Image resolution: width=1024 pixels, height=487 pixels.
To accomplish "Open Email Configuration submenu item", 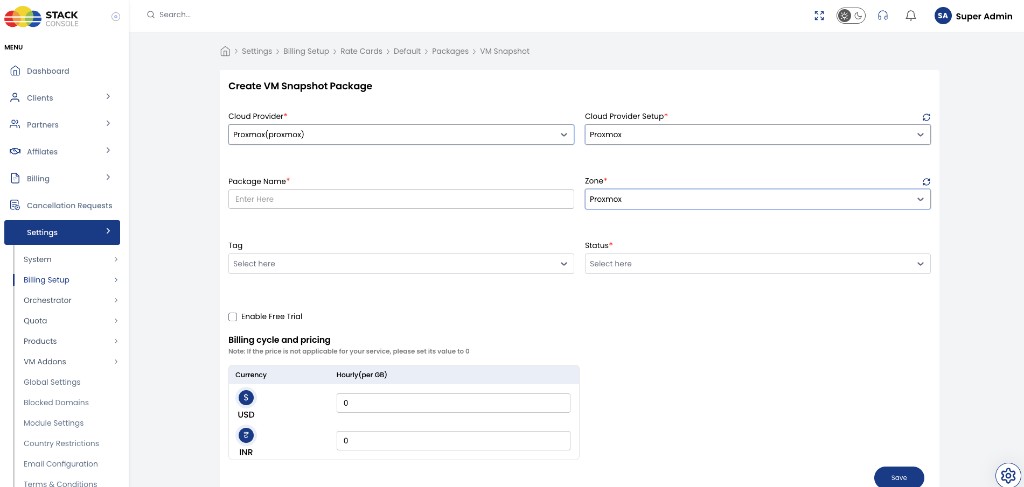I will point(61,463).
